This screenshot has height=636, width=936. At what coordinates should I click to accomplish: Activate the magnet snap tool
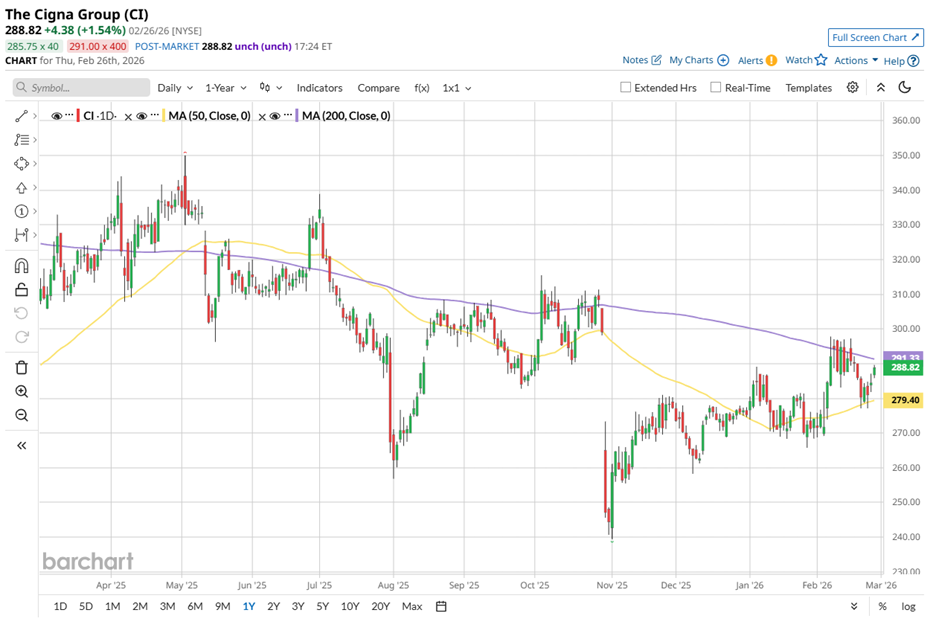point(21,266)
